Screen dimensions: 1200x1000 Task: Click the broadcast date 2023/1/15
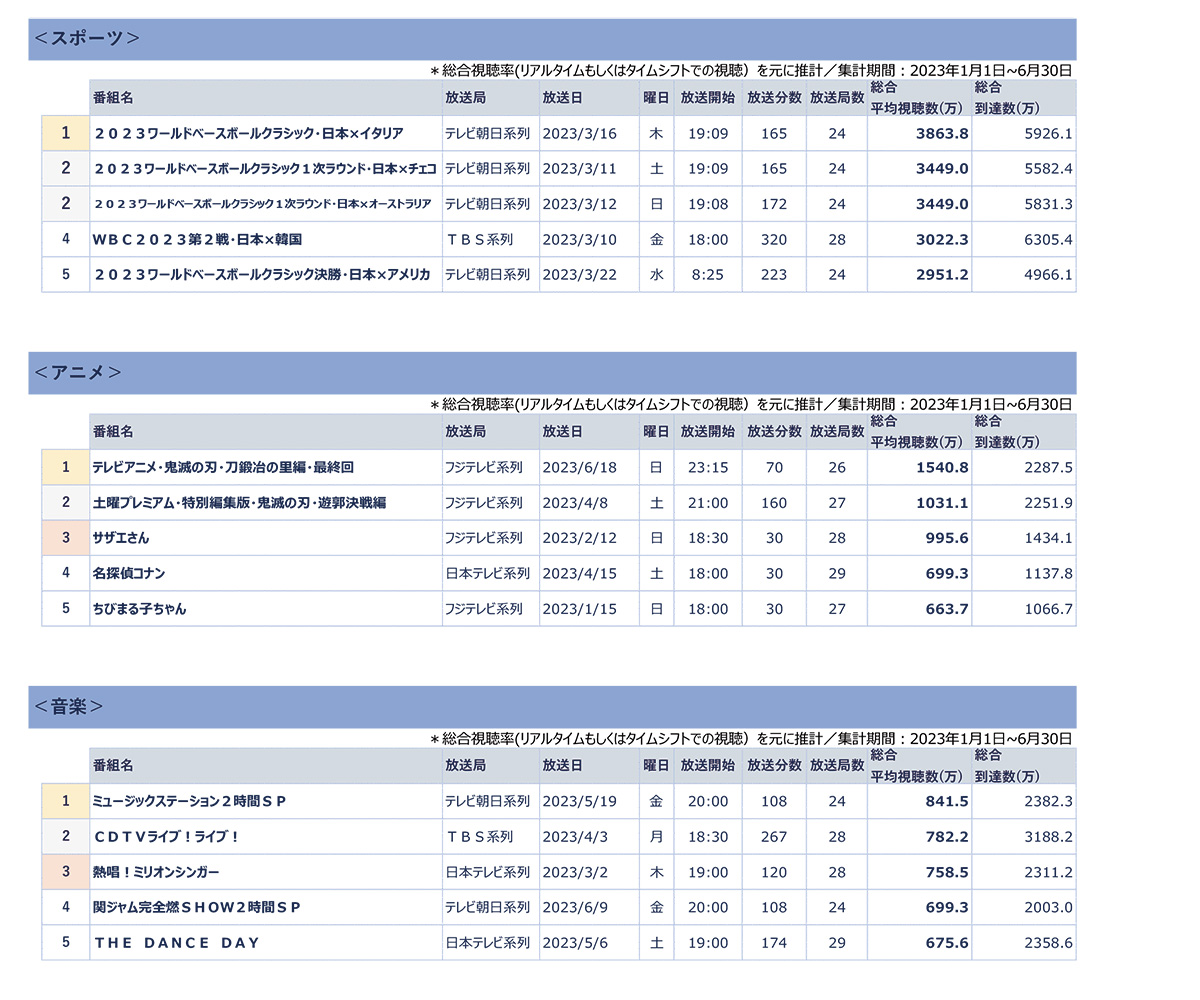tap(580, 609)
